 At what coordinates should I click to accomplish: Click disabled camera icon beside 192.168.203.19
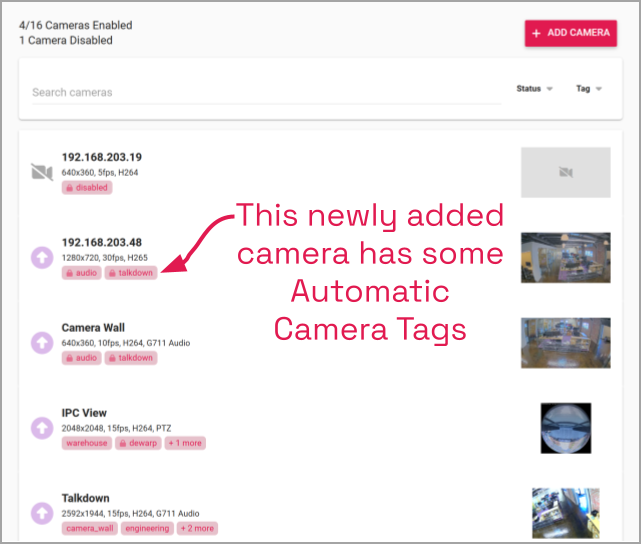tap(42, 172)
